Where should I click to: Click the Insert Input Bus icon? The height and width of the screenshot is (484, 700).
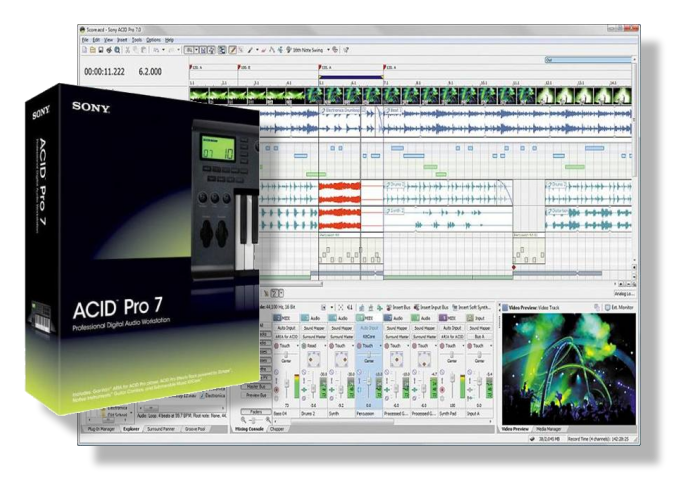pyautogui.click(x=418, y=307)
